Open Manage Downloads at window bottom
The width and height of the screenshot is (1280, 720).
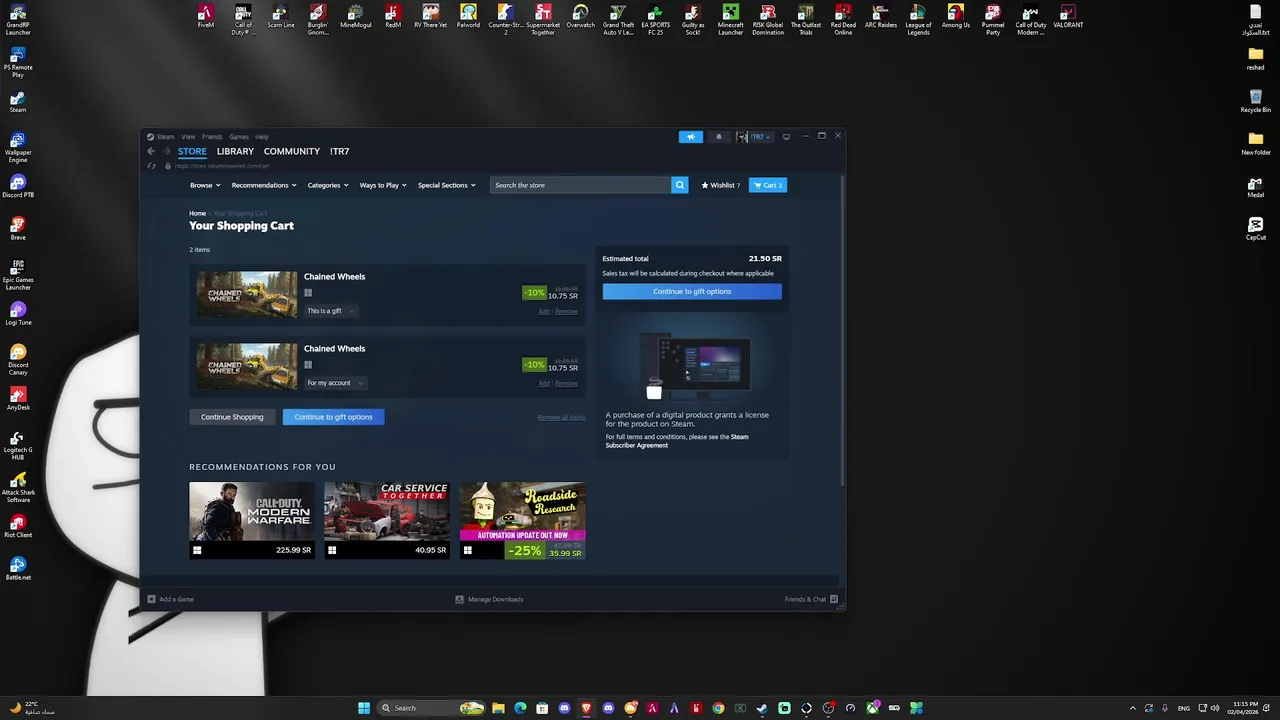490,599
